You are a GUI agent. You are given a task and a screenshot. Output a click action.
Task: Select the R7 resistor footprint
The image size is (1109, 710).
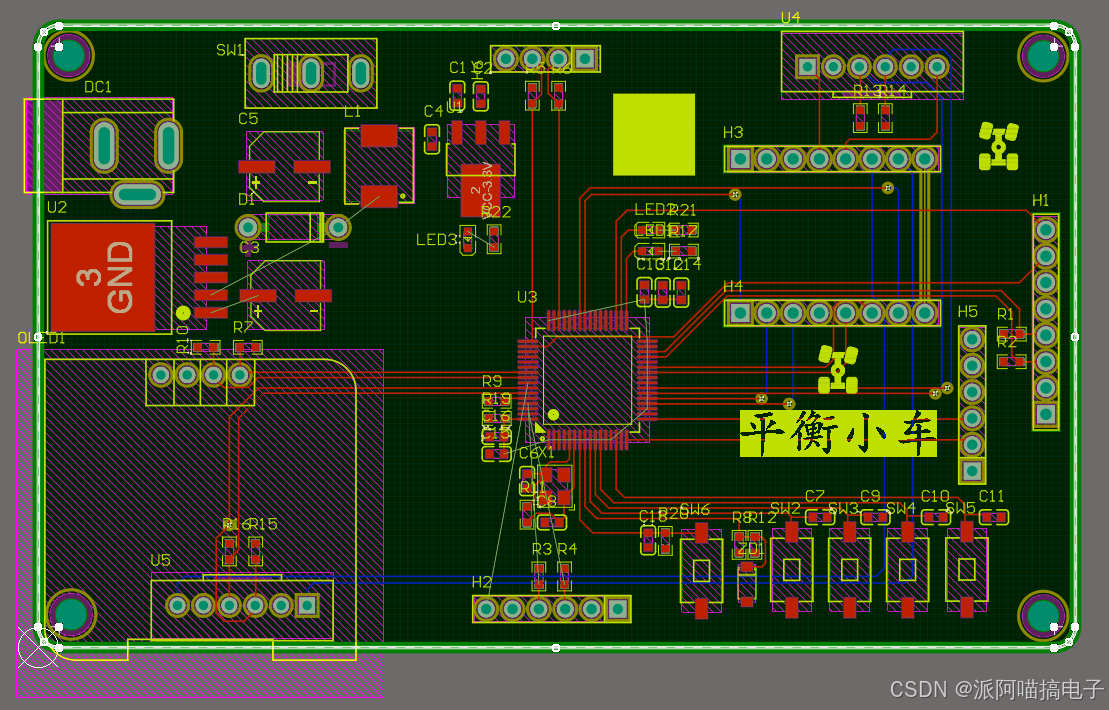coord(248,347)
